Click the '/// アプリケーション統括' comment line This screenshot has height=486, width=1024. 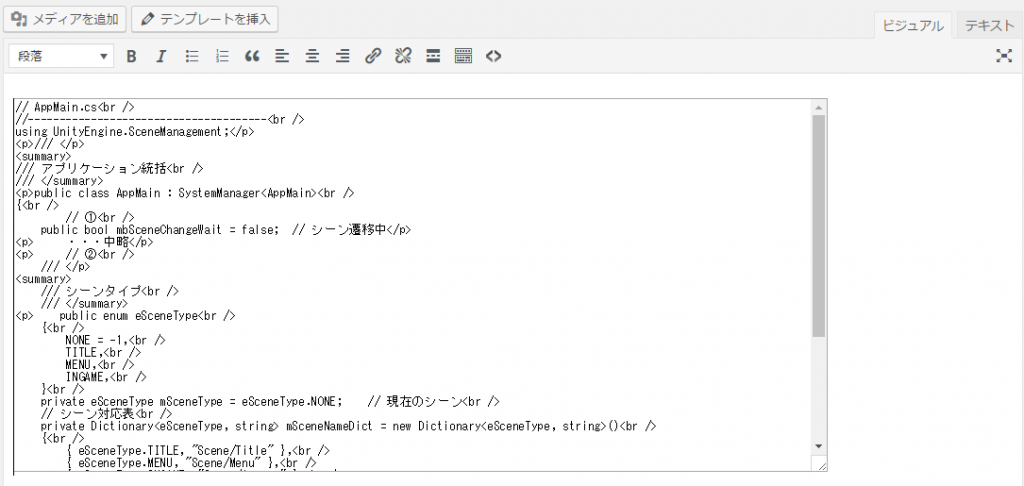(x=109, y=169)
